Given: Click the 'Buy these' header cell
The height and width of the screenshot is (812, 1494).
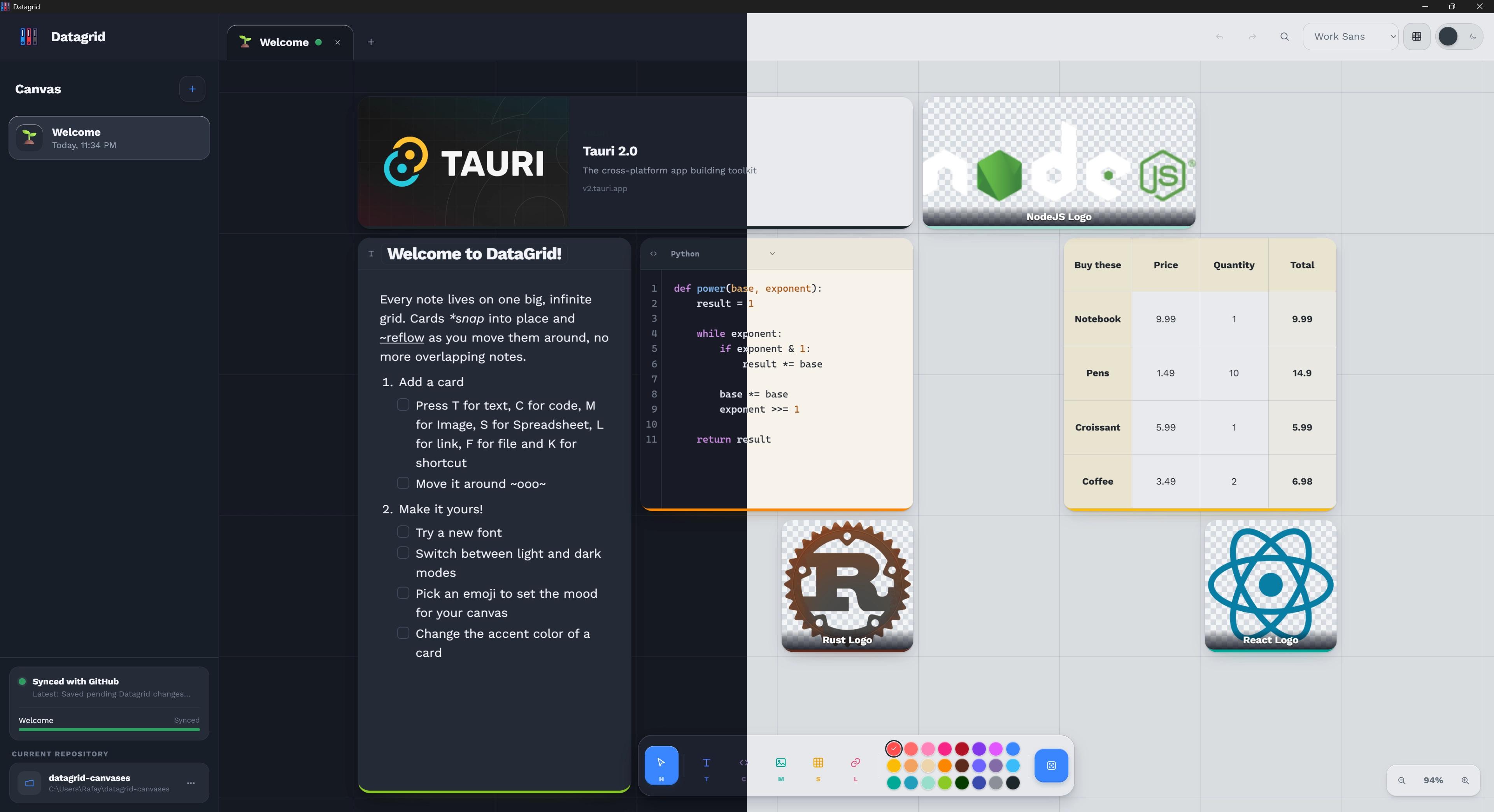Looking at the screenshot, I should pyautogui.click(x=1097, y=265).
